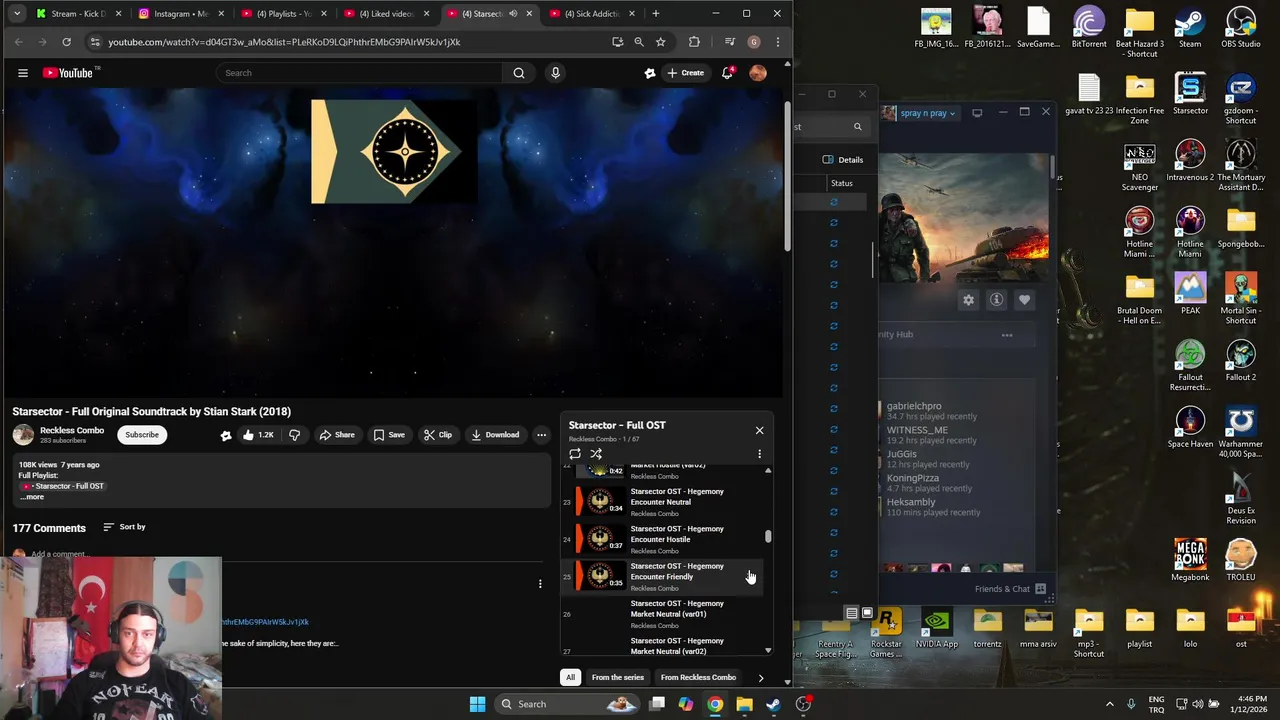Click the Reckless Combo channel name
The height and width of the screenshot is (720, 1280).
pyautogui.click(x=72, y=431)
